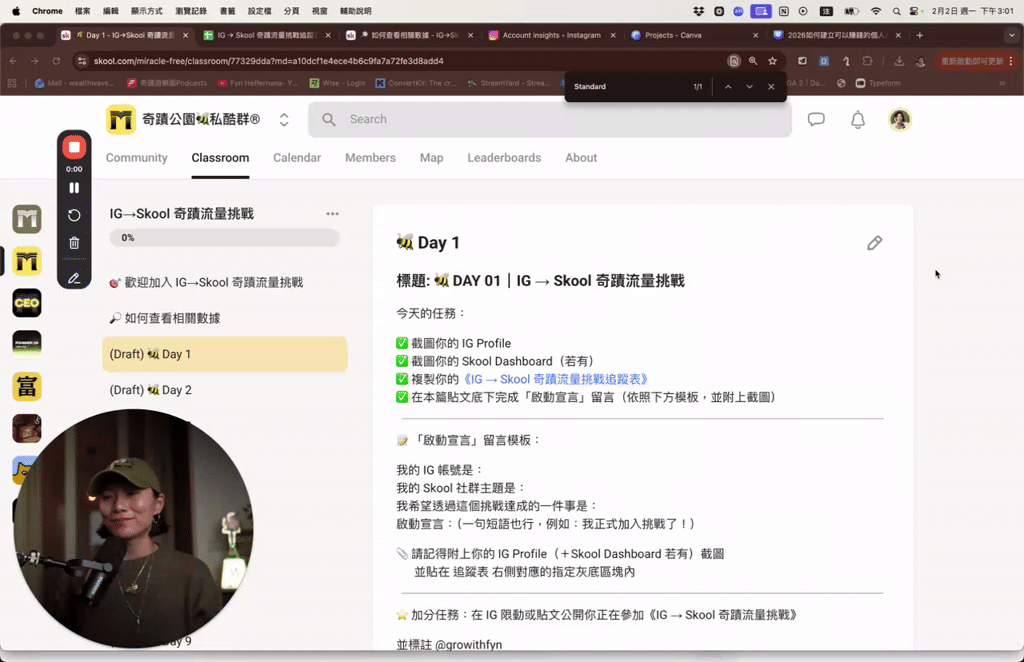Open the About tab
Screen dimensions: 1024x662
tap(581, 158)
